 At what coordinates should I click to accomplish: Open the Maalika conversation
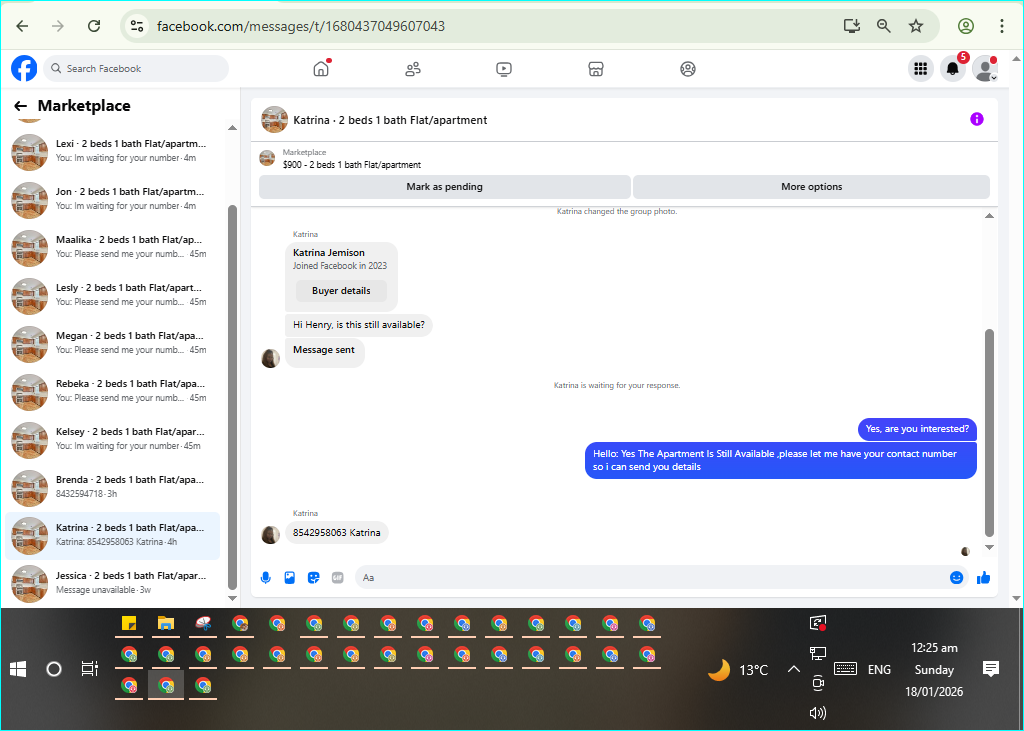click(112, 247)
